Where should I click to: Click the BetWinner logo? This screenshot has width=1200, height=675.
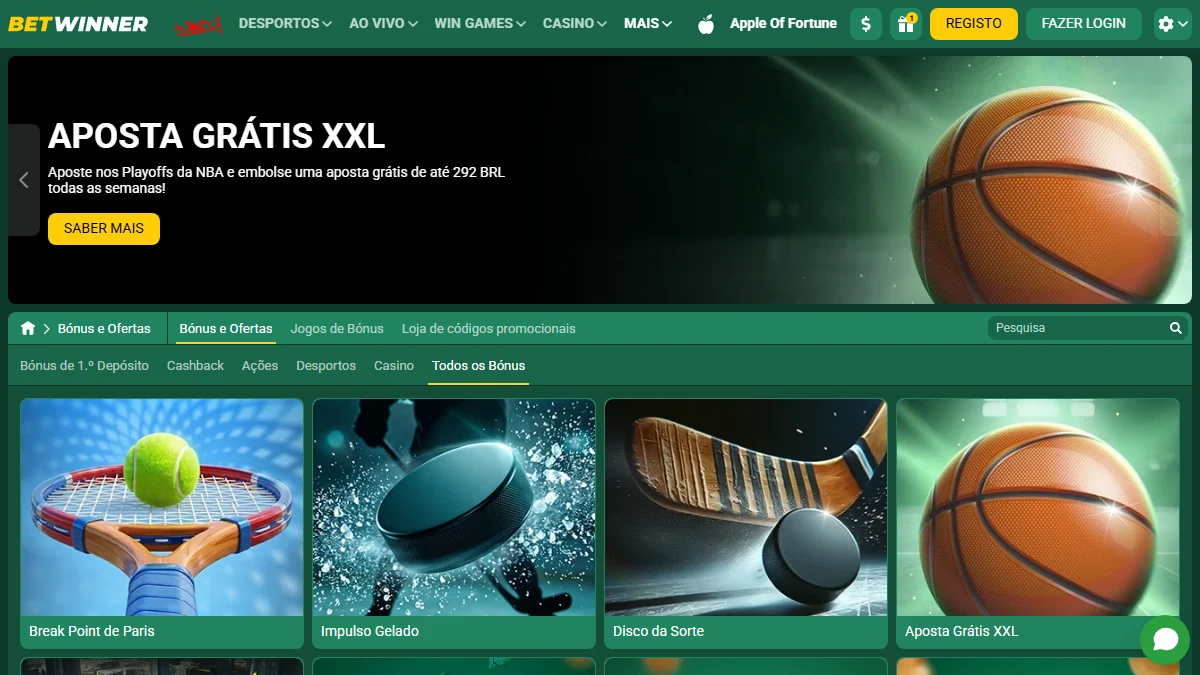click(78, 23)
